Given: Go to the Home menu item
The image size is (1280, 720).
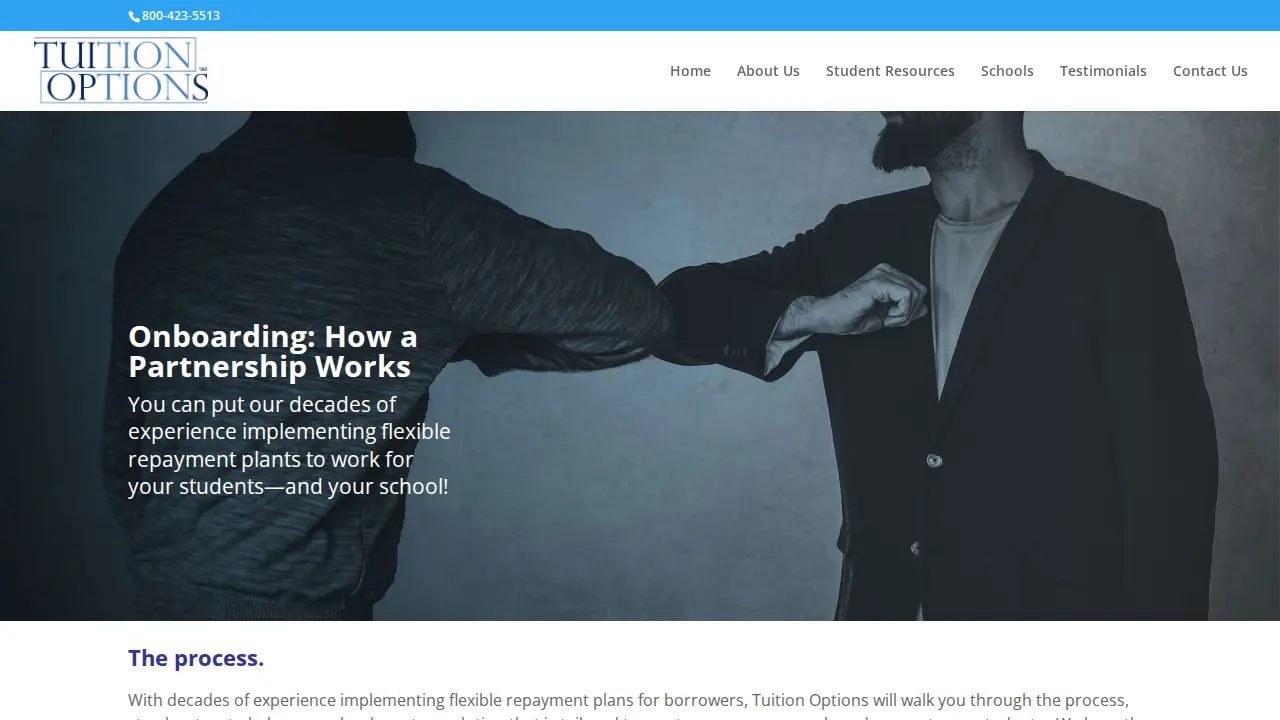Looking at the screenshot, I should point(690,71).
